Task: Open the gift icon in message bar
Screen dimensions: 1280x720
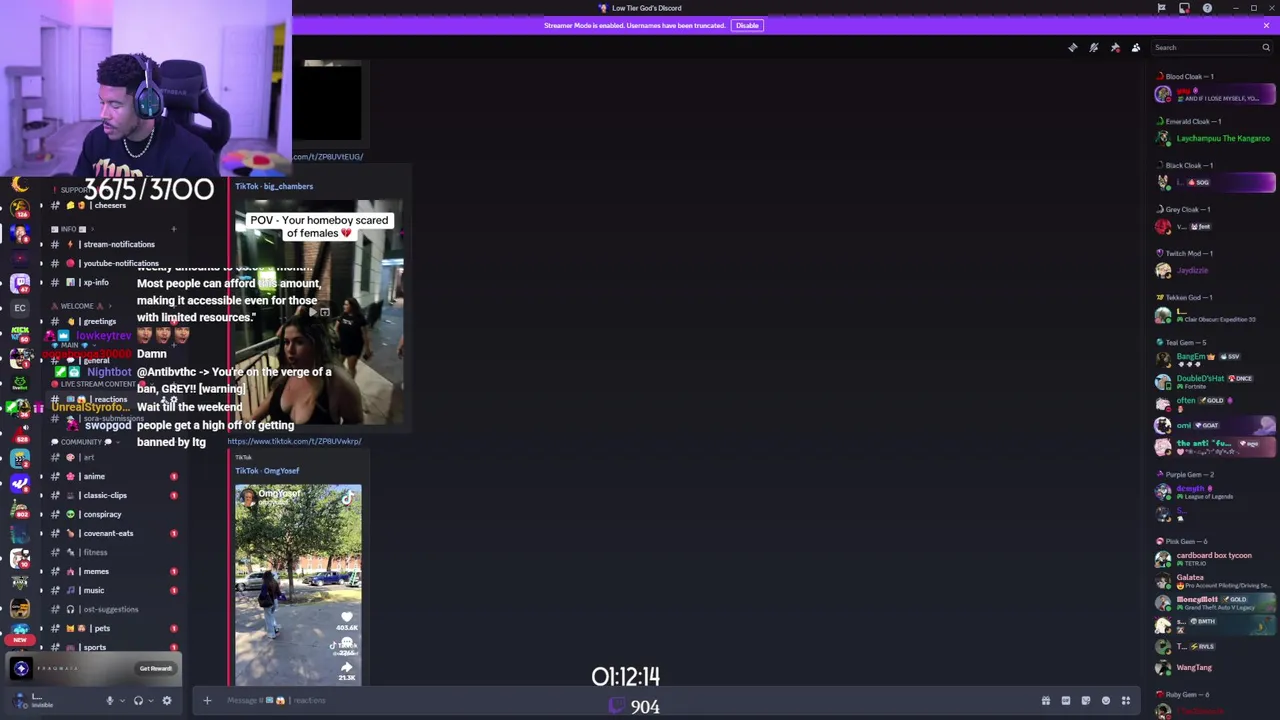Action: (x=1046, y=700)
